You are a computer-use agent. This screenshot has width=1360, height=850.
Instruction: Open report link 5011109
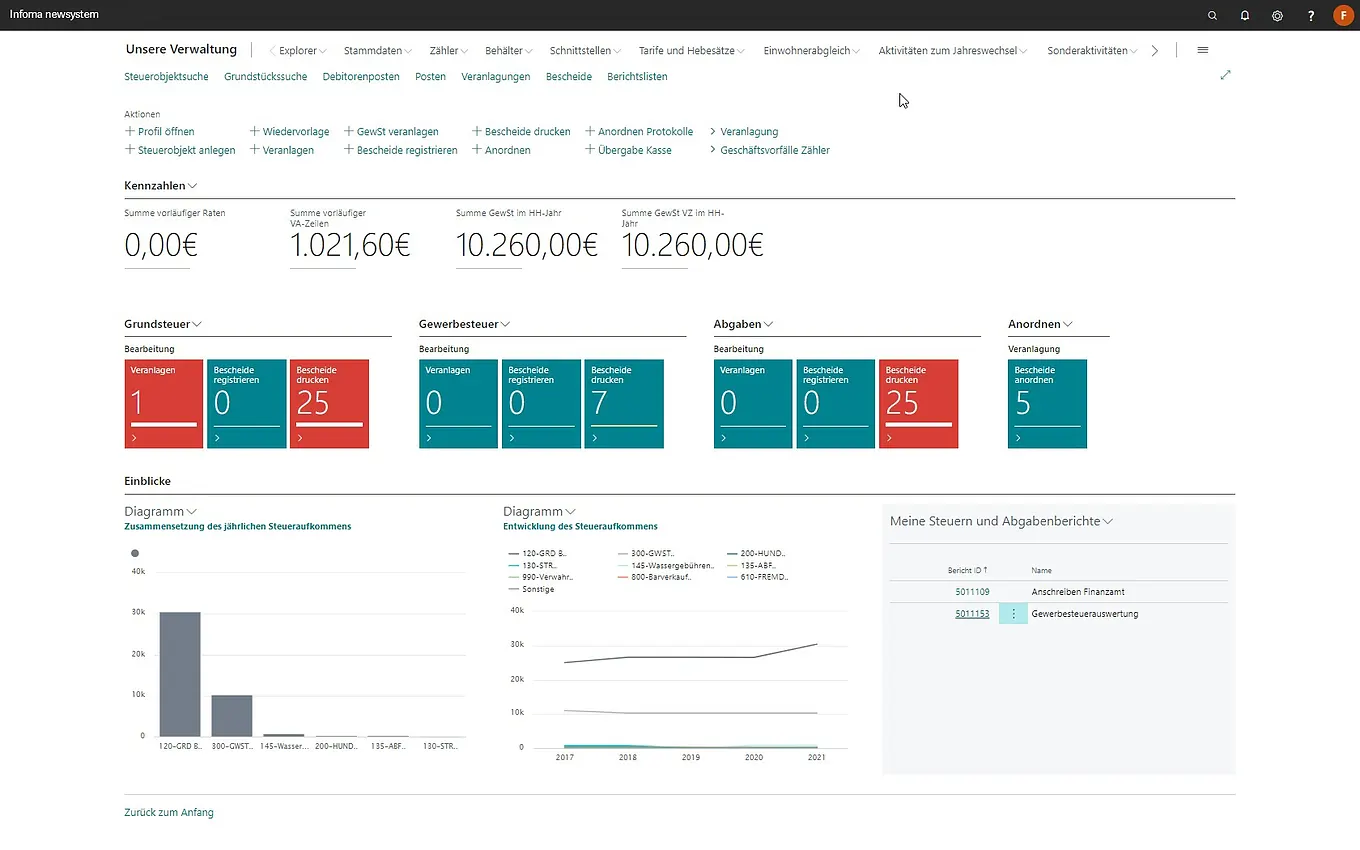(x=971, y=592)
